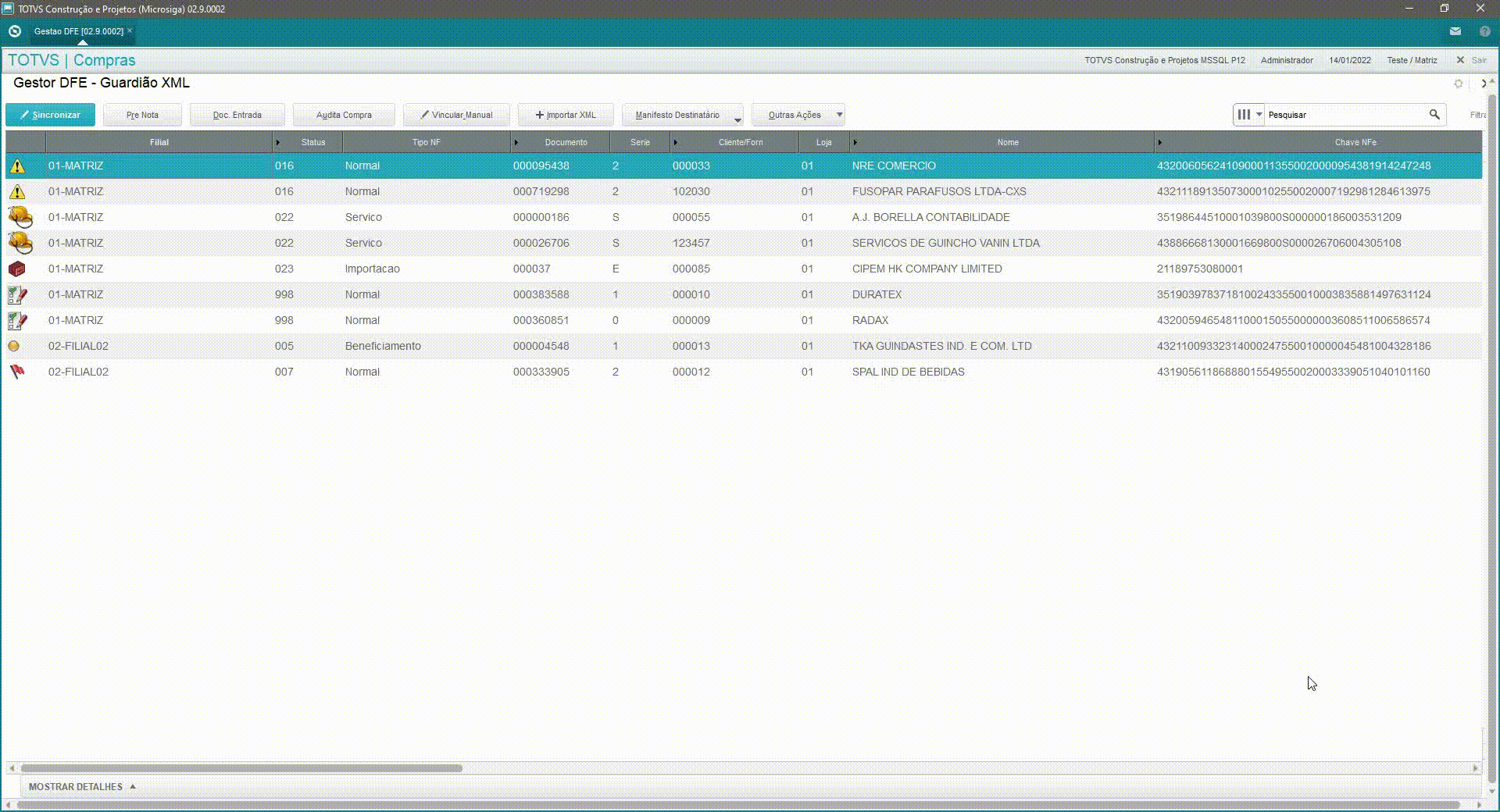
Task: Click the Vincular Manual button
Action: (456, 115)
